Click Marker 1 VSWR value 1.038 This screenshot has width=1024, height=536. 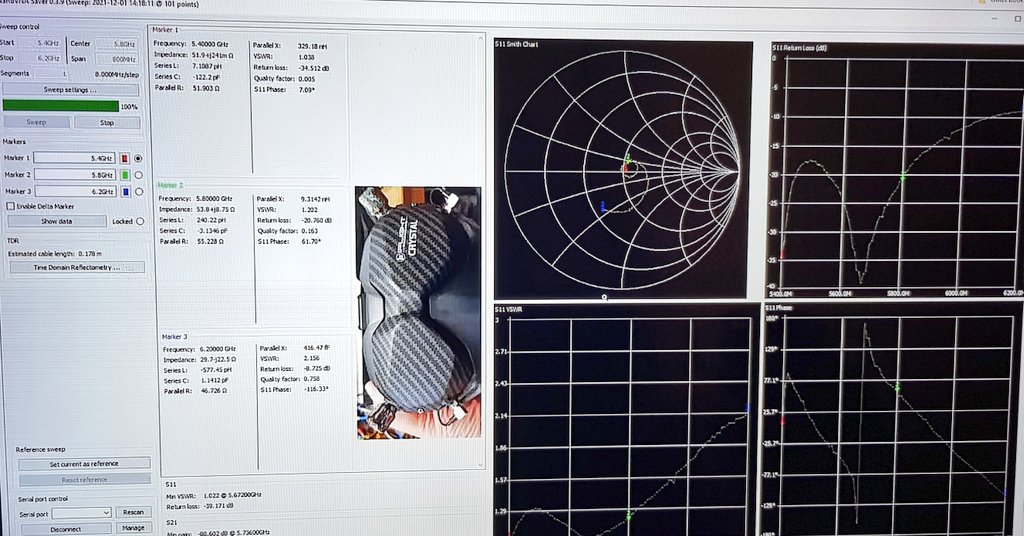[x=306, y=57]
